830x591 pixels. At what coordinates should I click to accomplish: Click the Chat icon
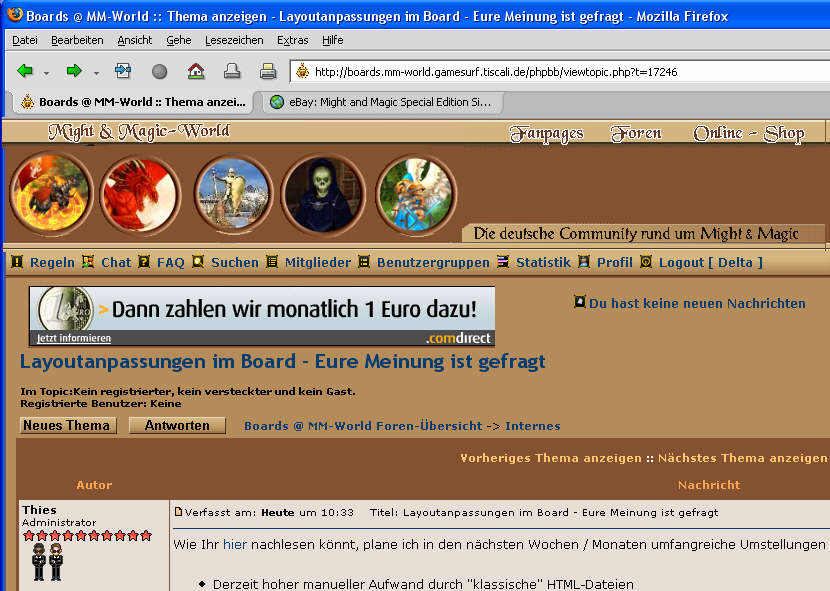click(88, 262)
